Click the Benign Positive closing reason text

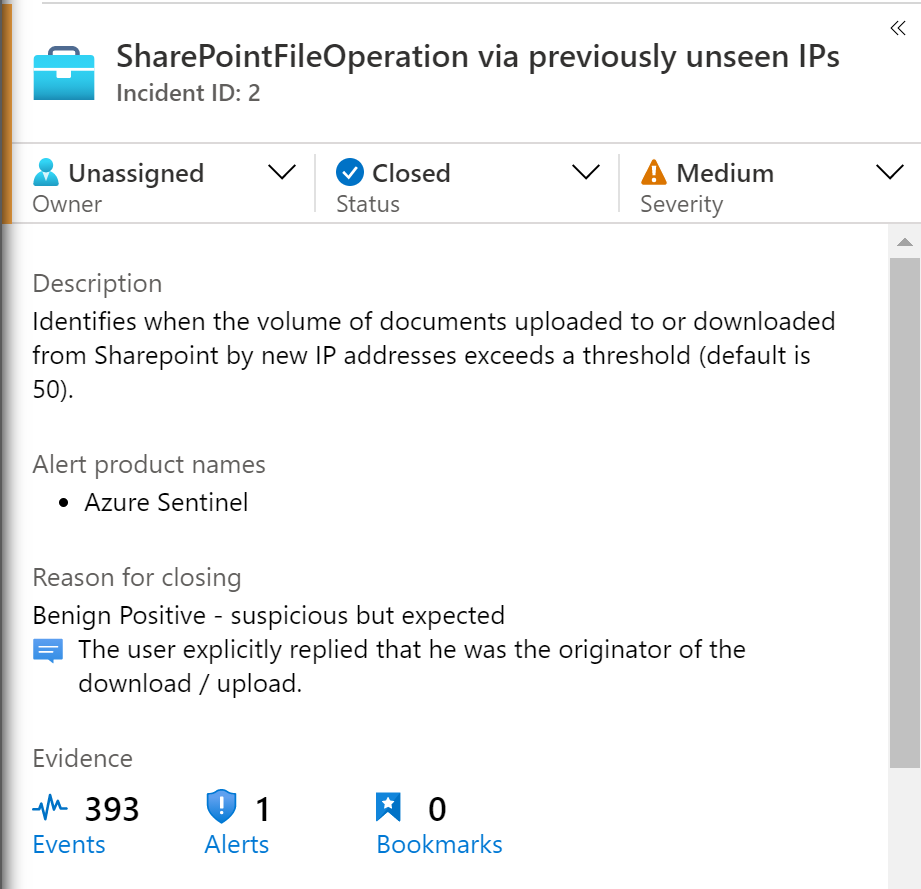(x=268, y=615)
